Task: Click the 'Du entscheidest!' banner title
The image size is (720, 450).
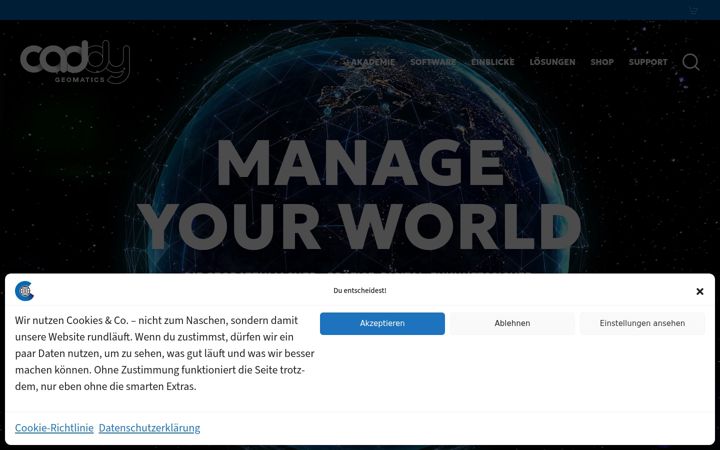Action: 360,291
